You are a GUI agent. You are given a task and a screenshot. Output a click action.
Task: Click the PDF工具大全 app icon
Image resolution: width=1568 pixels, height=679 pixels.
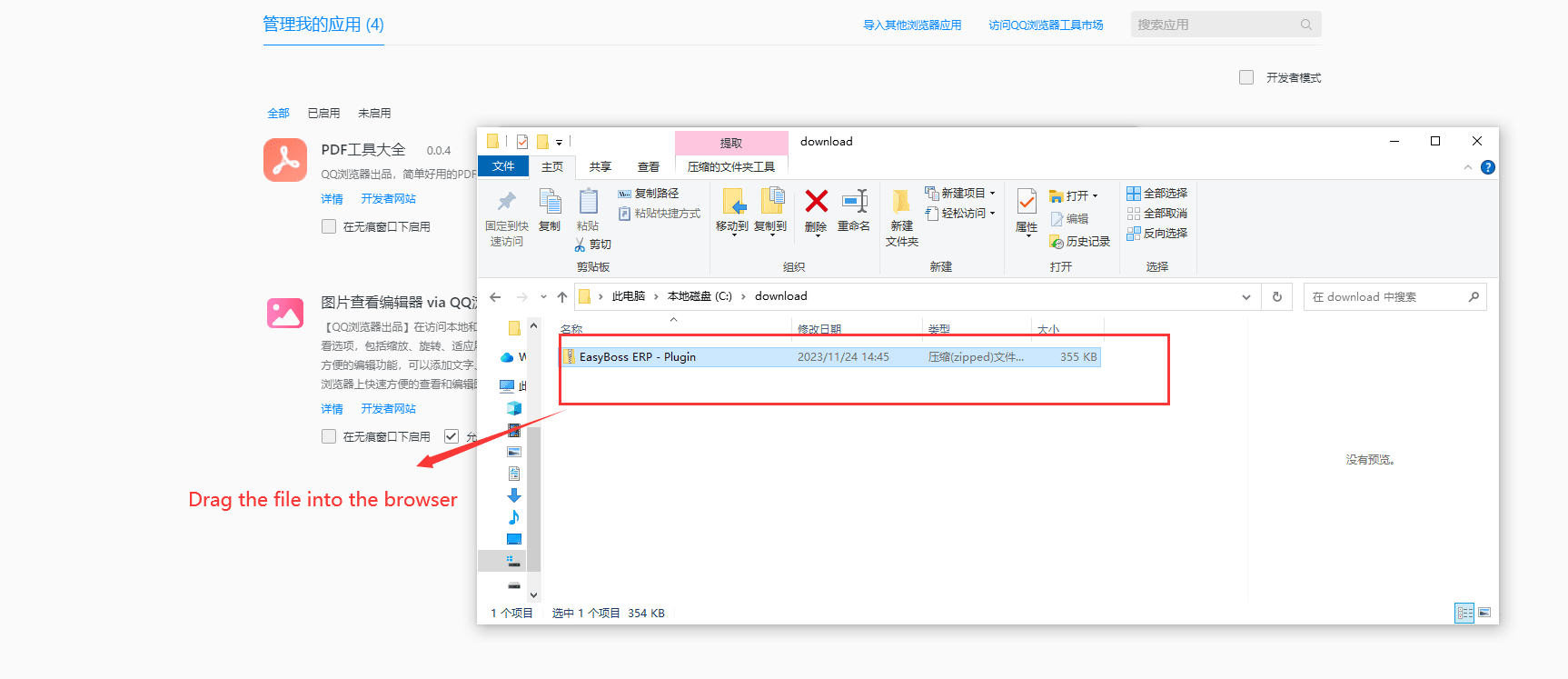(285, 160)
